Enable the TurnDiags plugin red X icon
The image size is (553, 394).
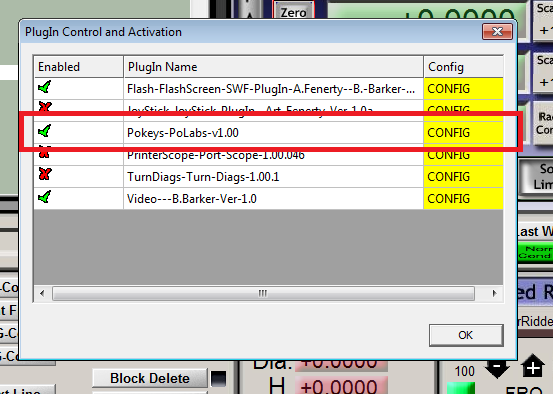[x=45, y=174]
